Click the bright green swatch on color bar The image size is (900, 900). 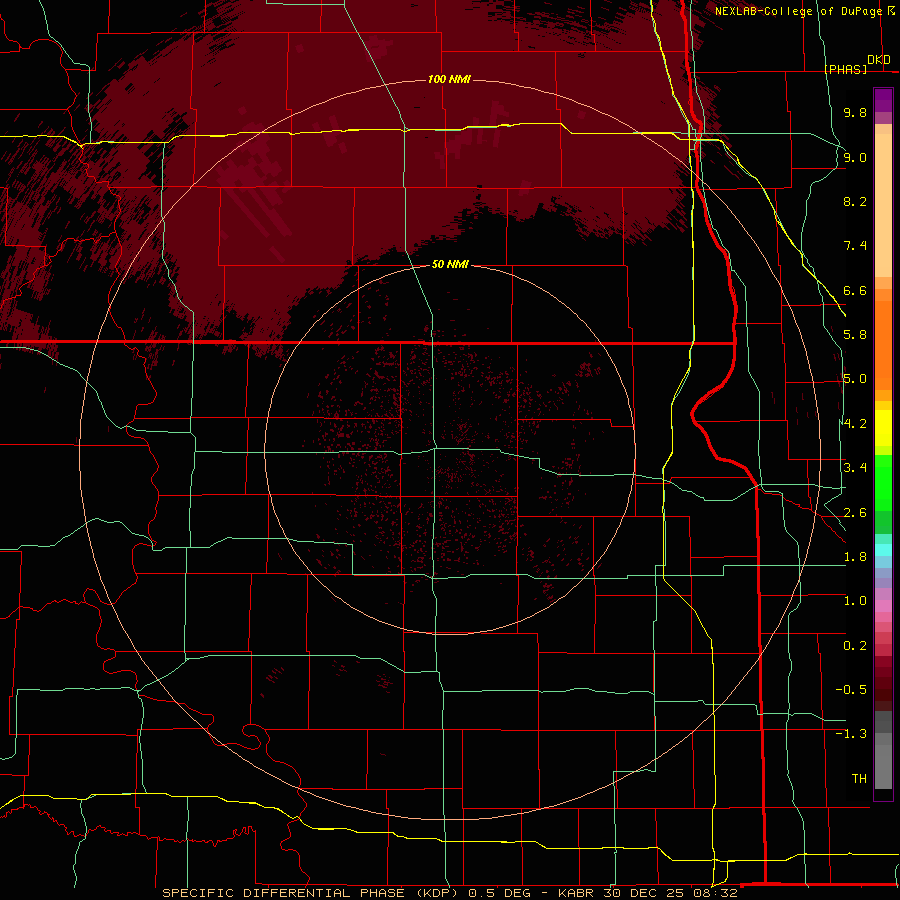coord(883,483)
